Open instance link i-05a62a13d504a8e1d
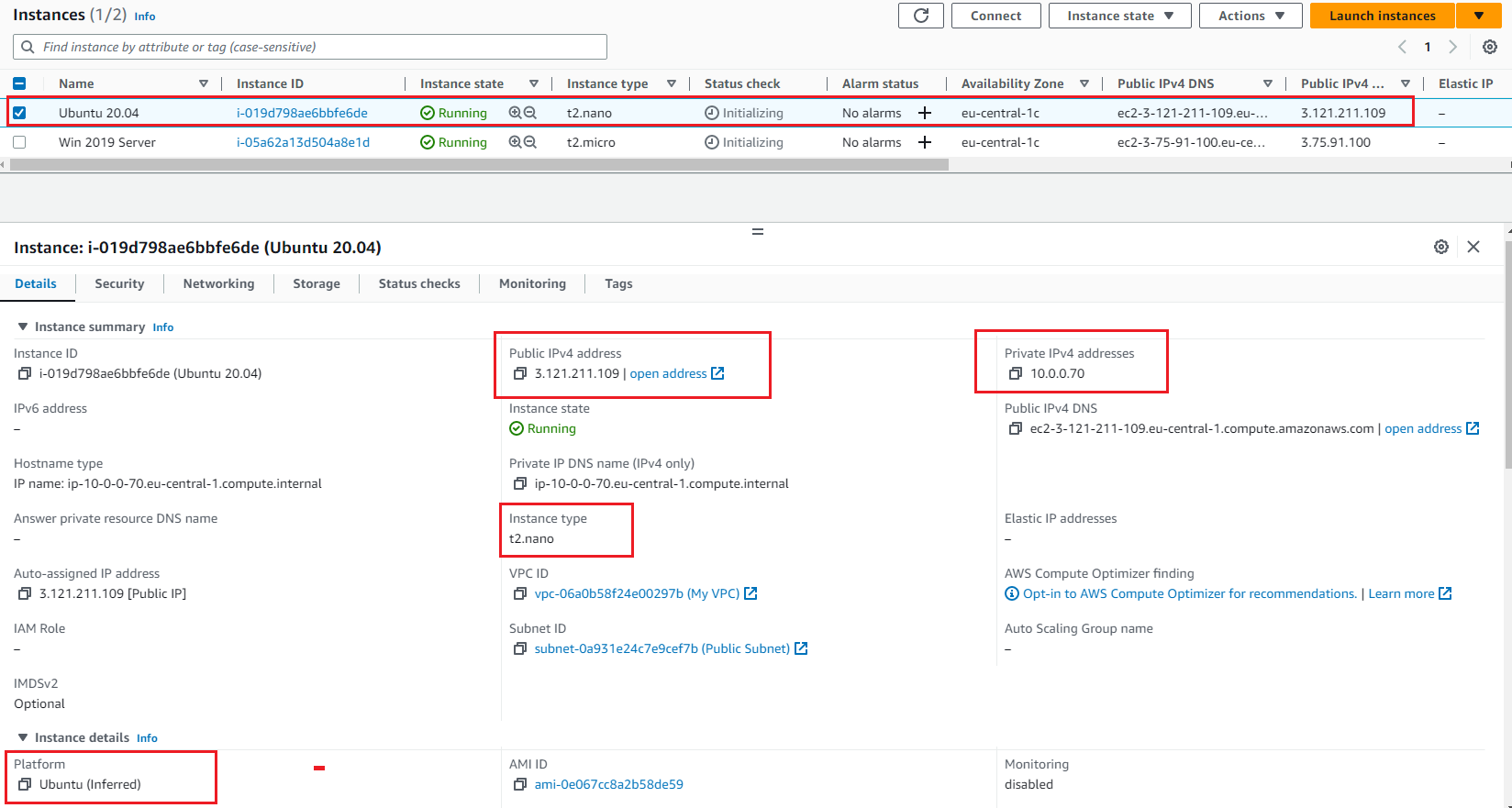The width and height of the screenshot is (1512, 808). click(303, 142)
